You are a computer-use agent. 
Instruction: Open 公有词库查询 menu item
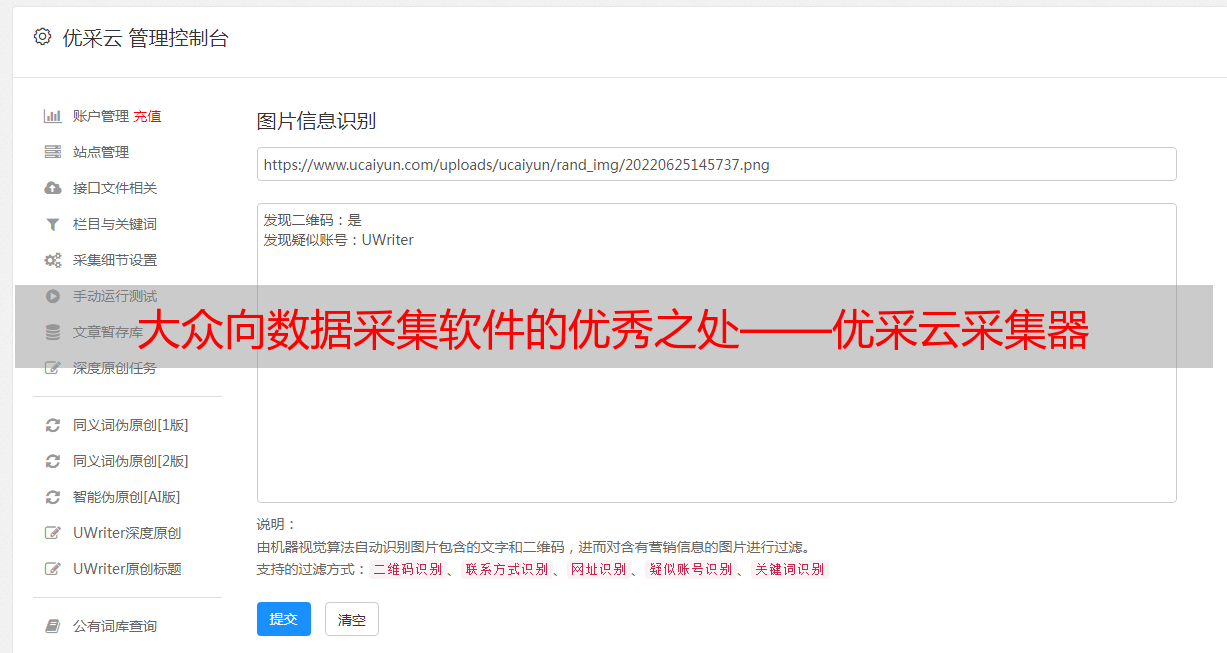(115, 626)
